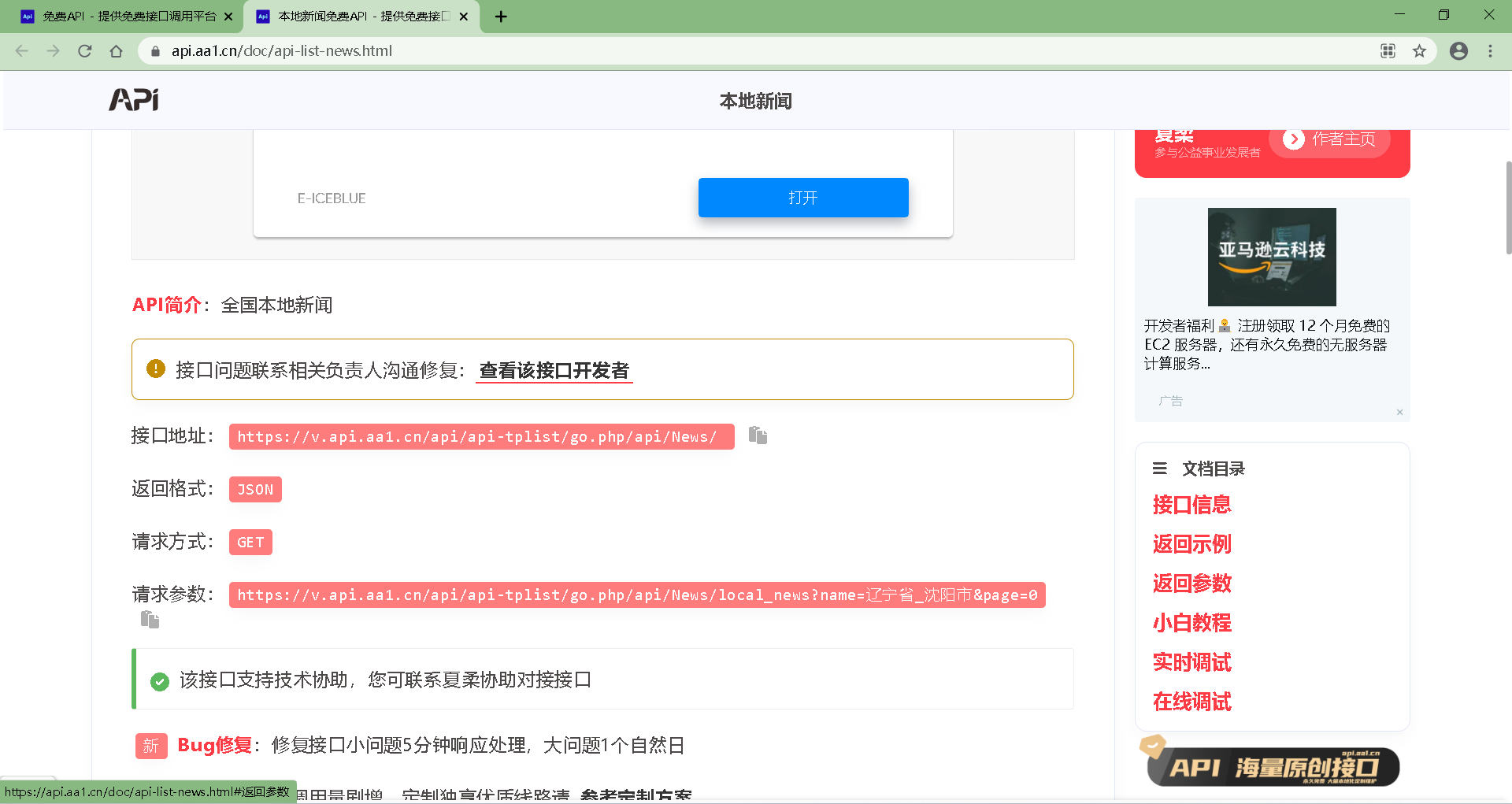The image size is (1512, 804).
Task: Open a new browser tab
Action: tap(501, 17)
